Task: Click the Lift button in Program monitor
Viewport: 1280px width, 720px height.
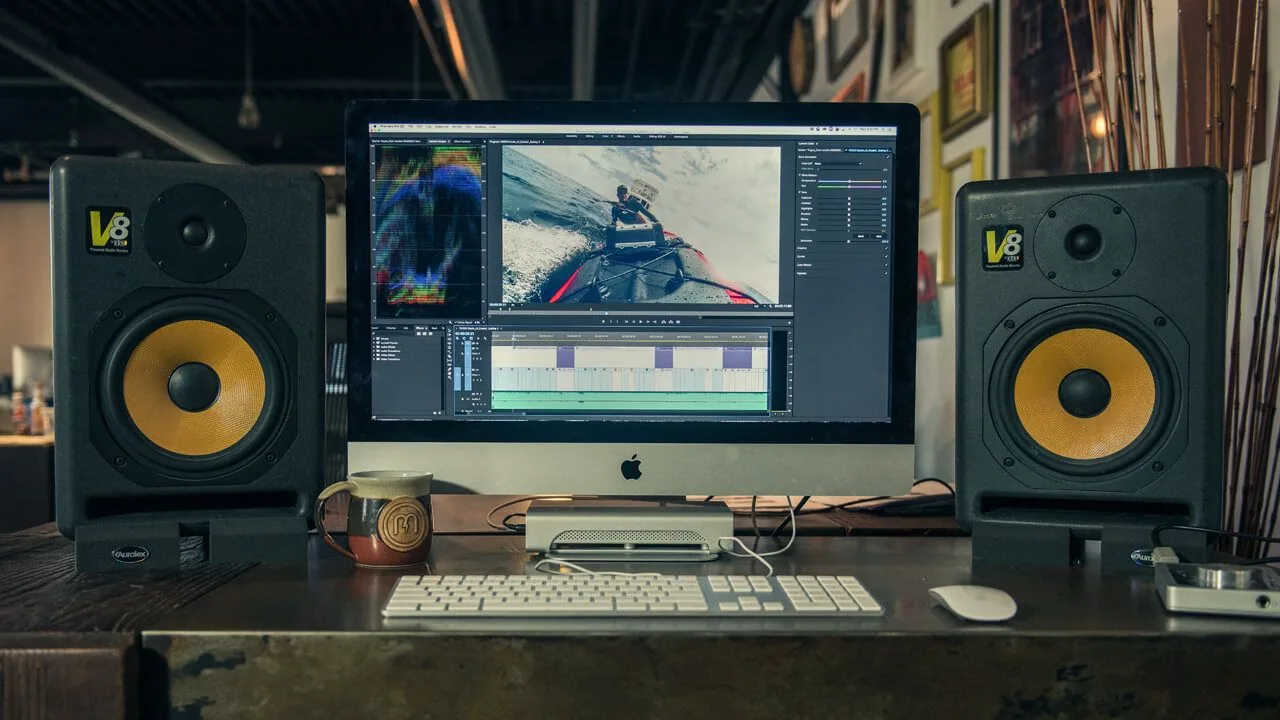Action: pyautogui.click(x=662, y=321)
